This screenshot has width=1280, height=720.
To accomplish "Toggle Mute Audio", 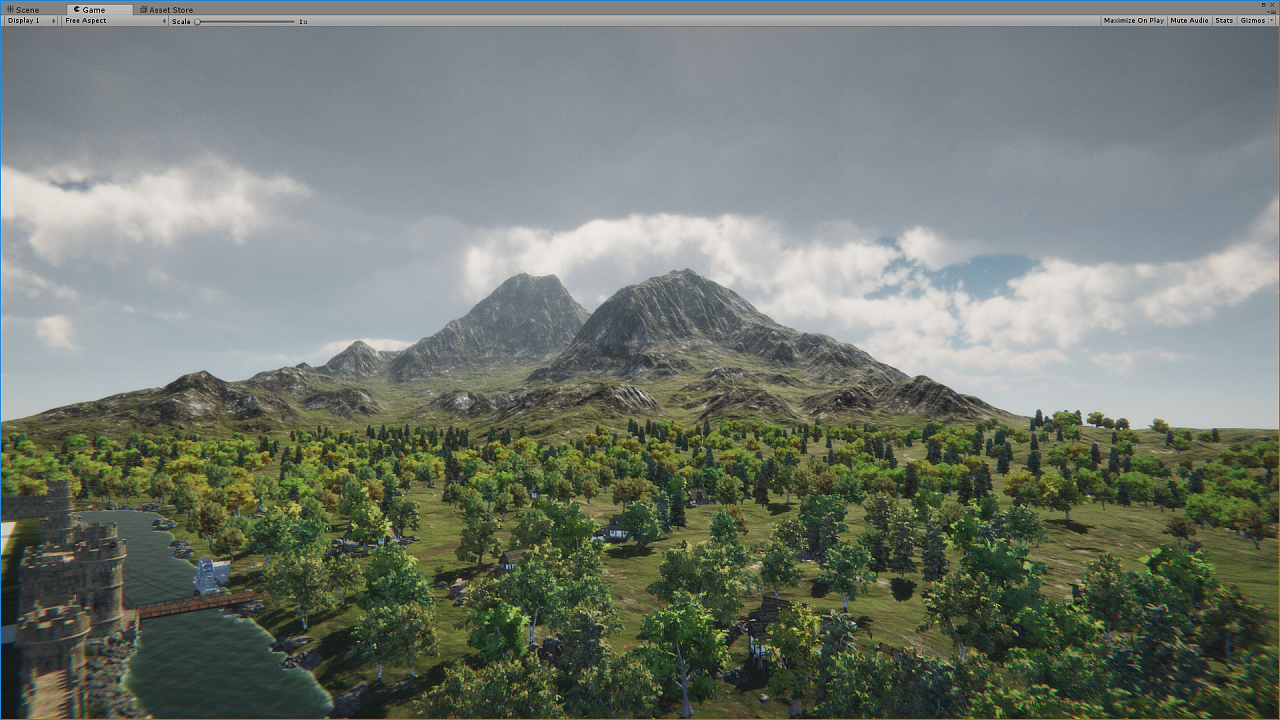I will (x=1189, y=21).
